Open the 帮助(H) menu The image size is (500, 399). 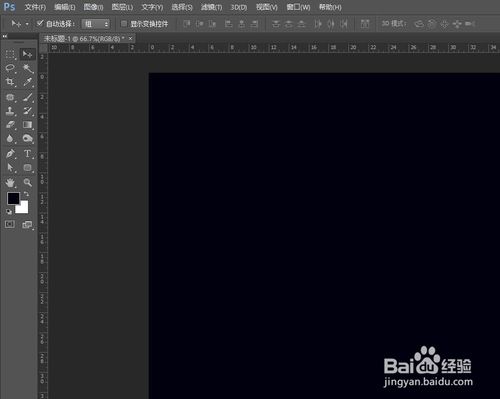click(x=330, y=7)
